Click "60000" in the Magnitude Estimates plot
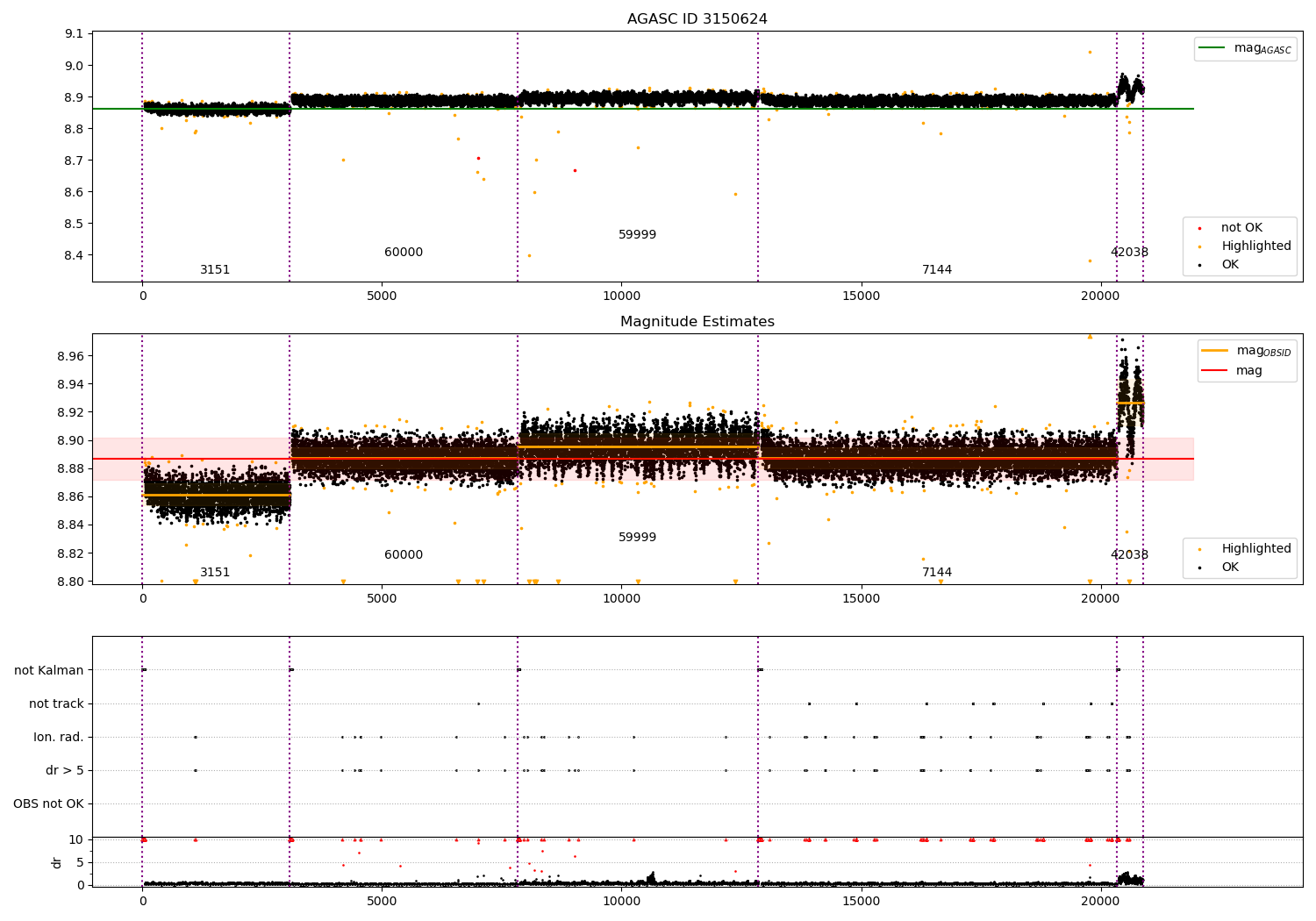1316x921 pixels. pyautogui.click(x=404, y=555)
